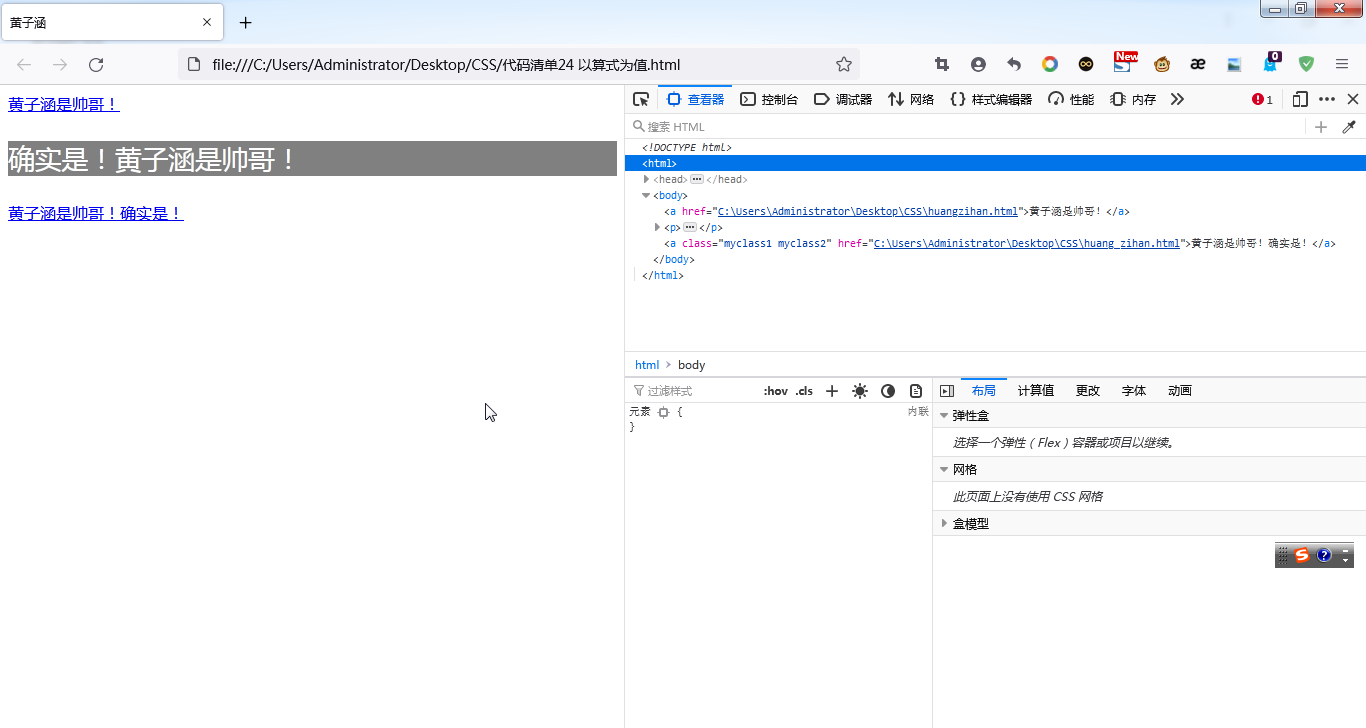The image size is (1366, 728).
Task: Select body in the breadcrumb
Action: pos(691,365)
